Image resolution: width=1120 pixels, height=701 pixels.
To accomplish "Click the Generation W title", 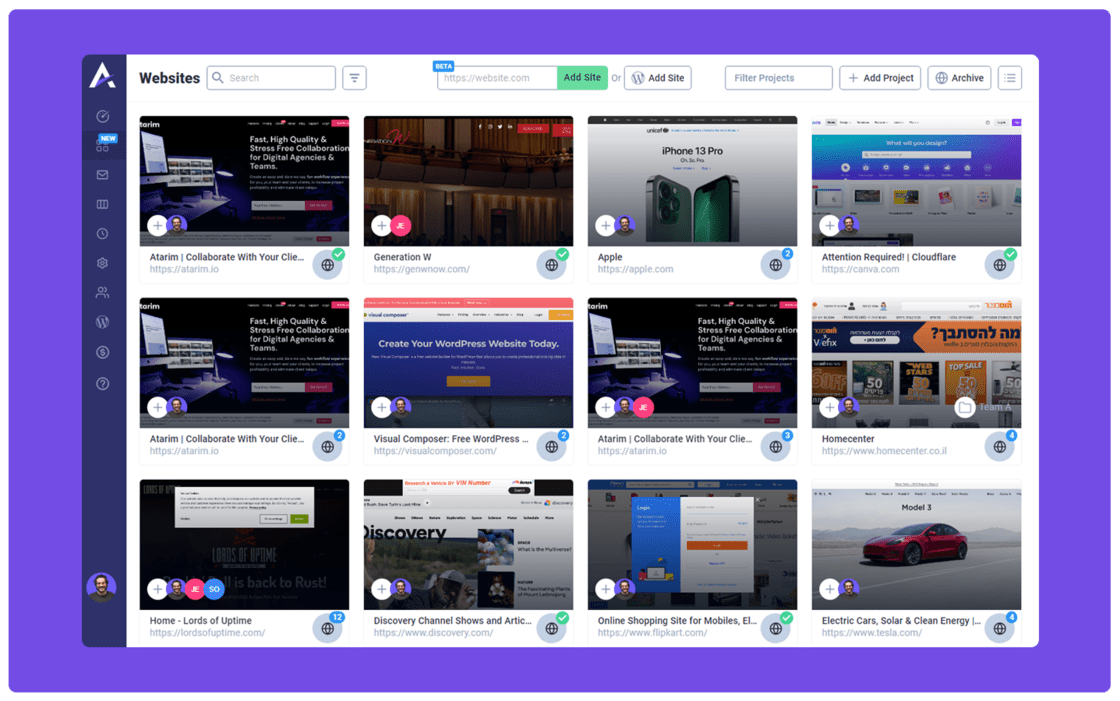I will coord(402,257).
